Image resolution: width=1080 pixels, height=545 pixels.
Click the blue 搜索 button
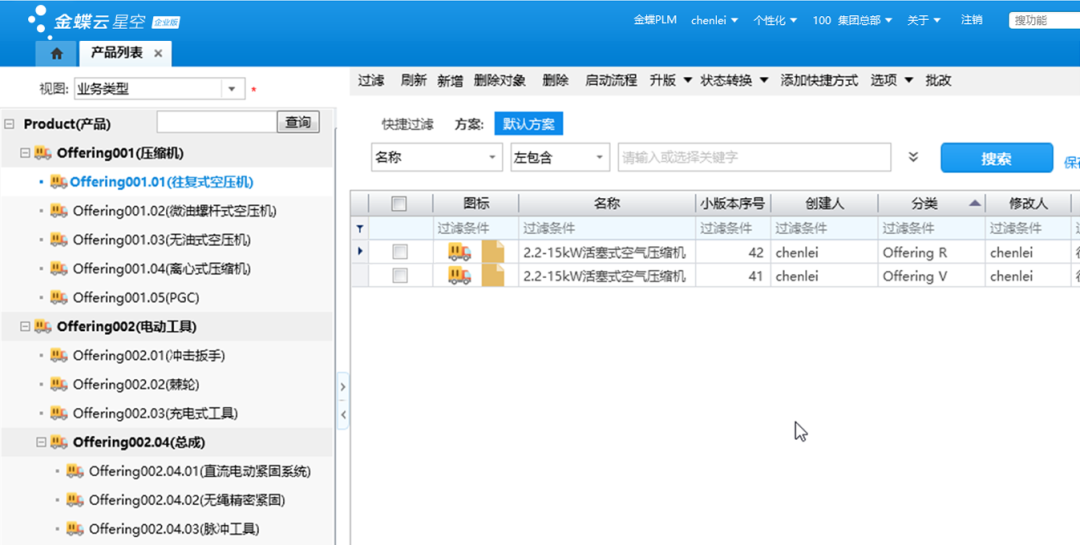point(996,158)
